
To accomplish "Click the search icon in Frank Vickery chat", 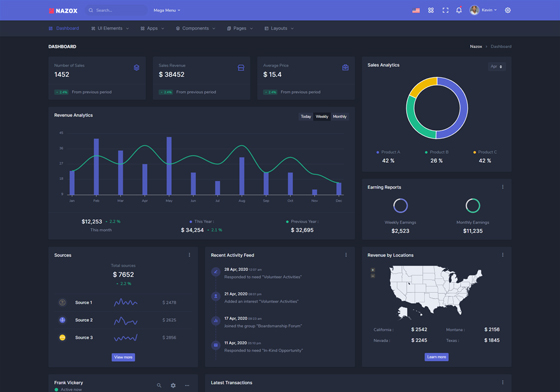I will pyautogui.click(x=159, y=385).
